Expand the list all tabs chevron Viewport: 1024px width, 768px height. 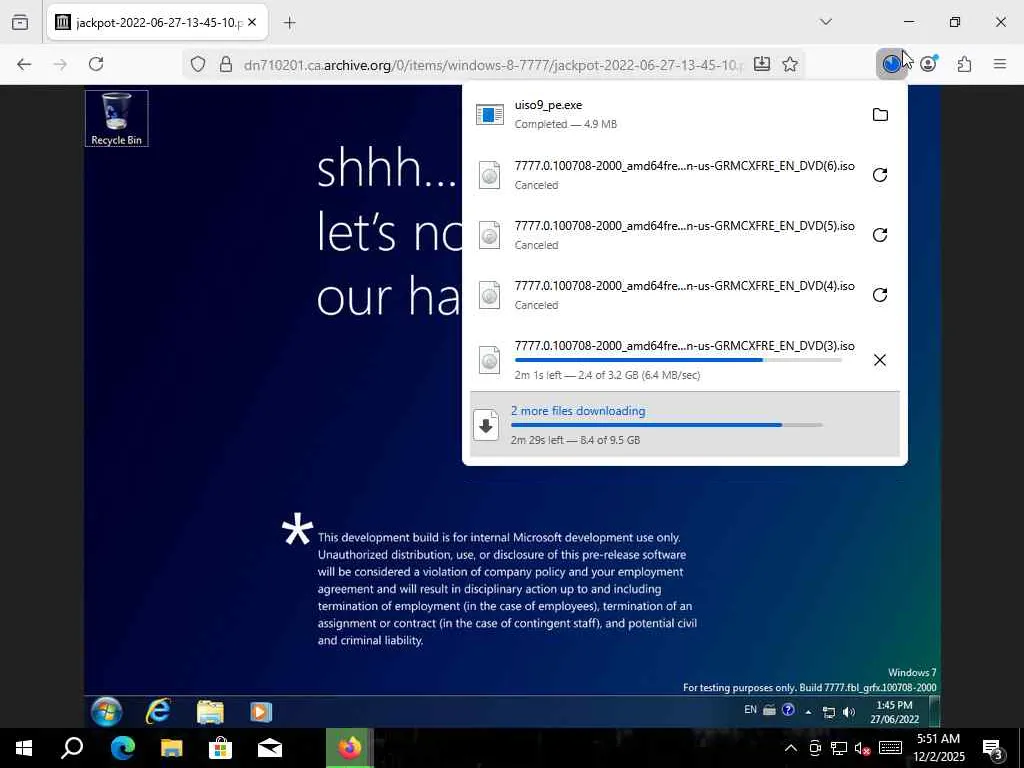click(825, 22)
